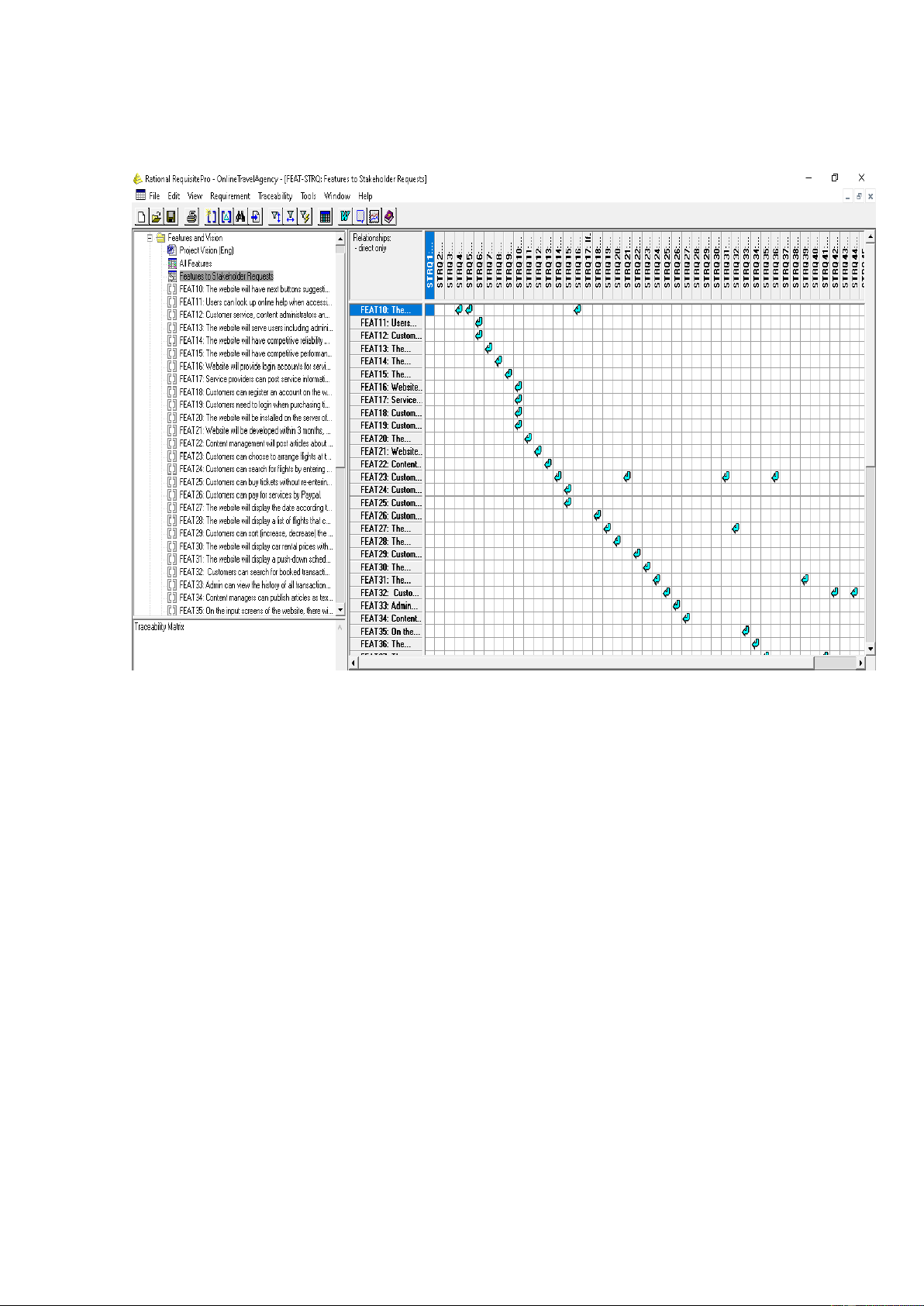
Task: Click the purple help book icon
Action: (x=389, y=217)
